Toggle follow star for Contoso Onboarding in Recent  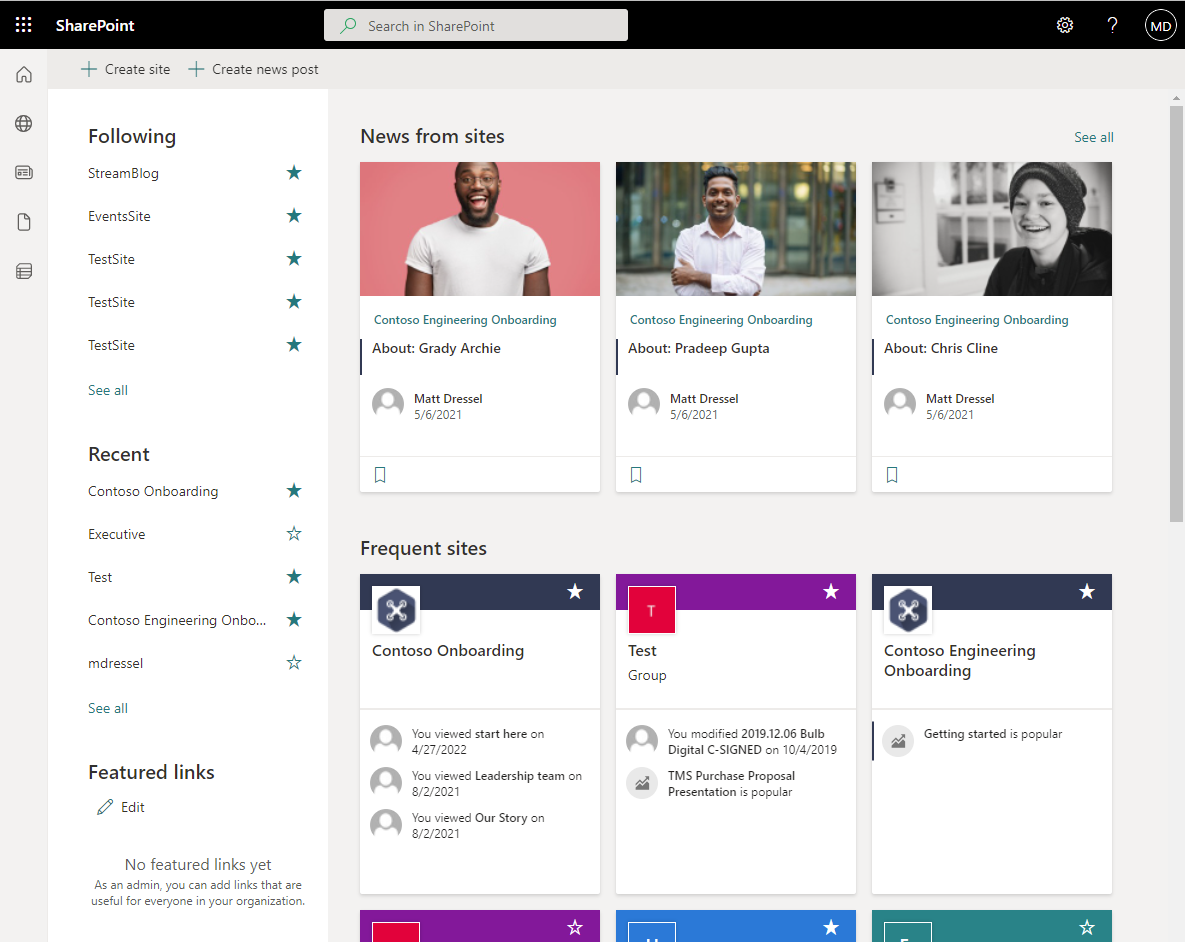294,491
